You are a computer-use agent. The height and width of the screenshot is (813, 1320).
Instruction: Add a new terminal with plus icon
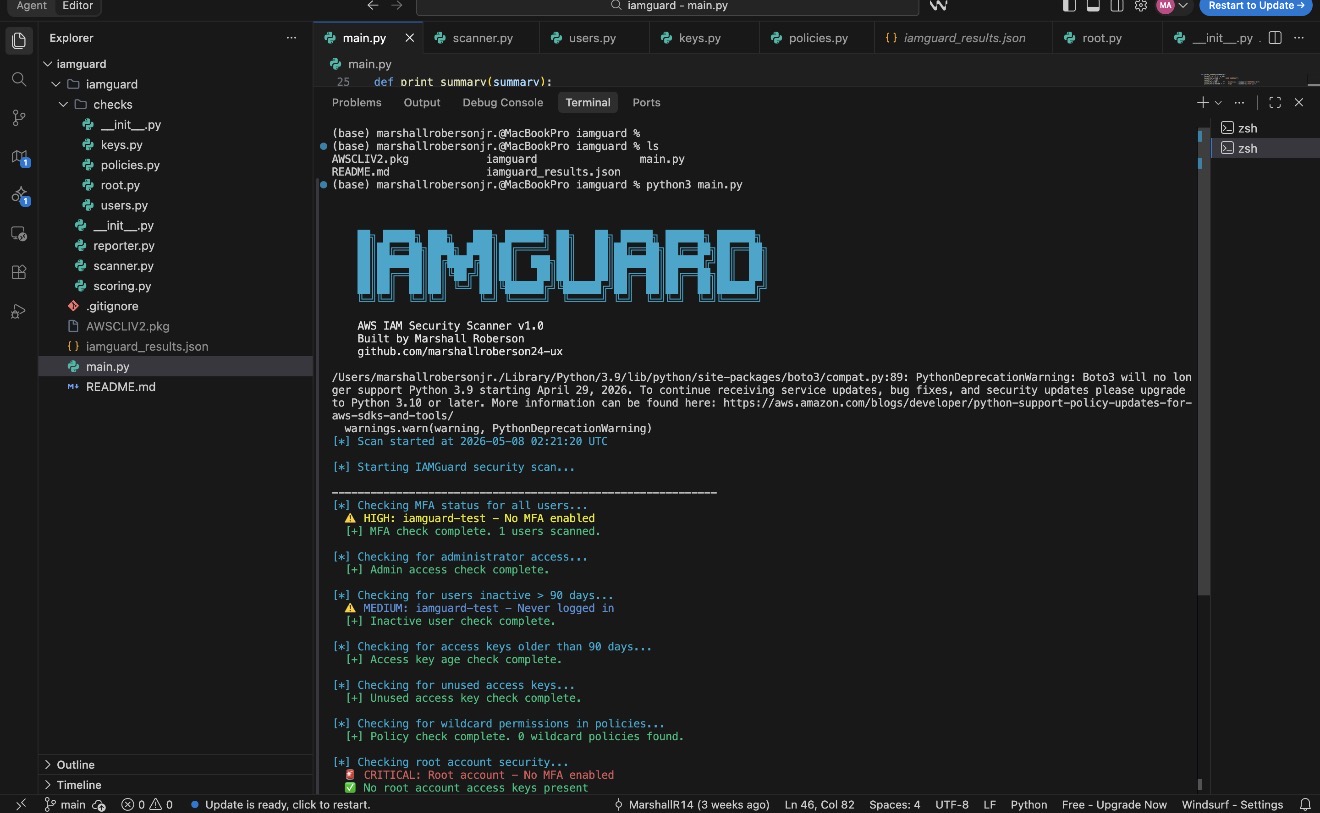click(1203, 102)
